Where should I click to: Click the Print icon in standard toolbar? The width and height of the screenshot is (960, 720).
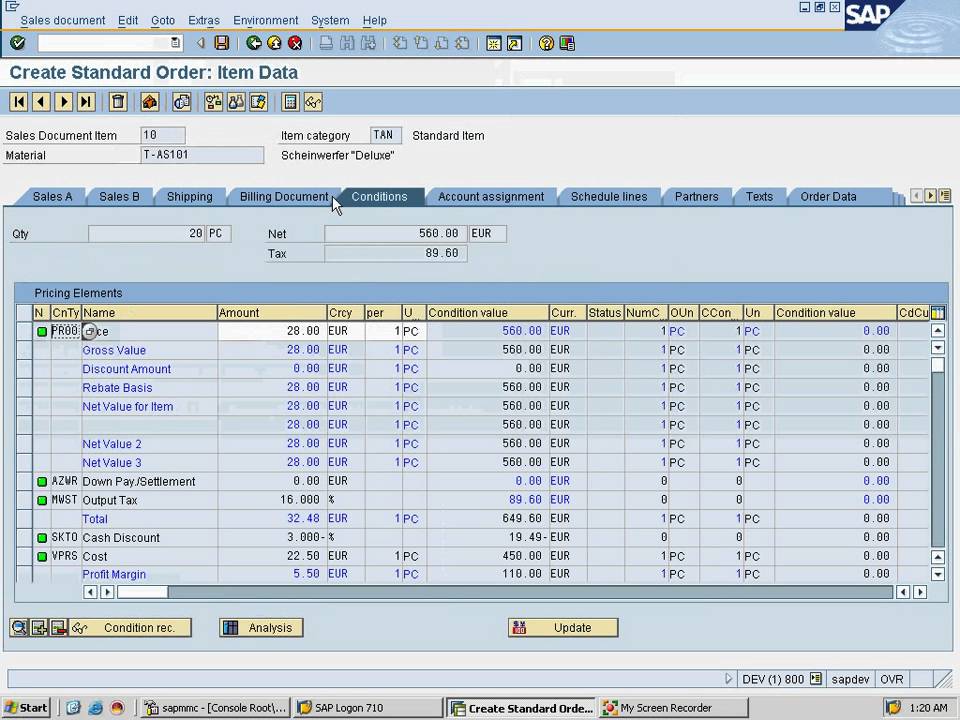point(326,43)
